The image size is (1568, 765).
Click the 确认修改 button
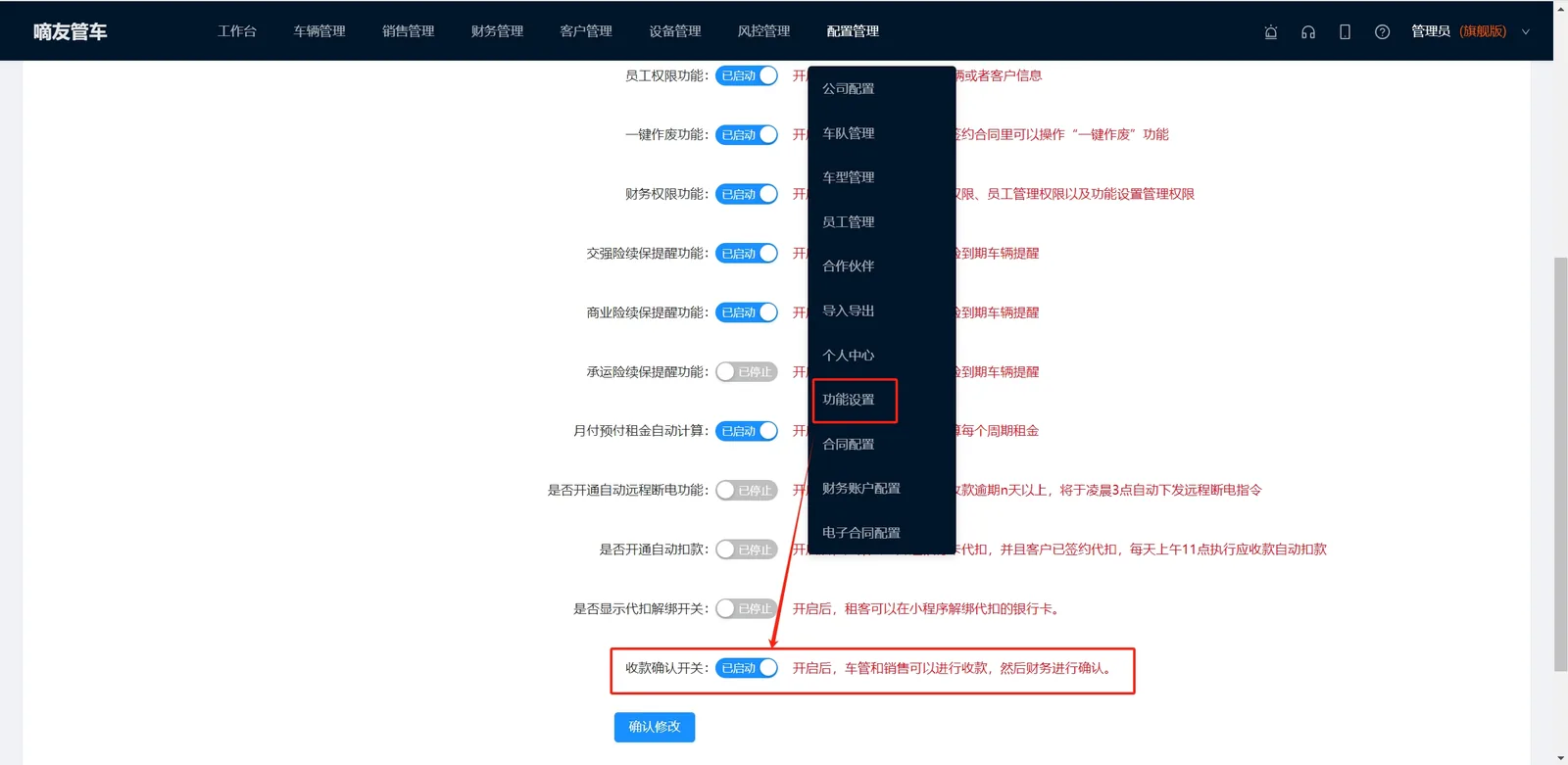pyautogui.click(x=655, y=727)
